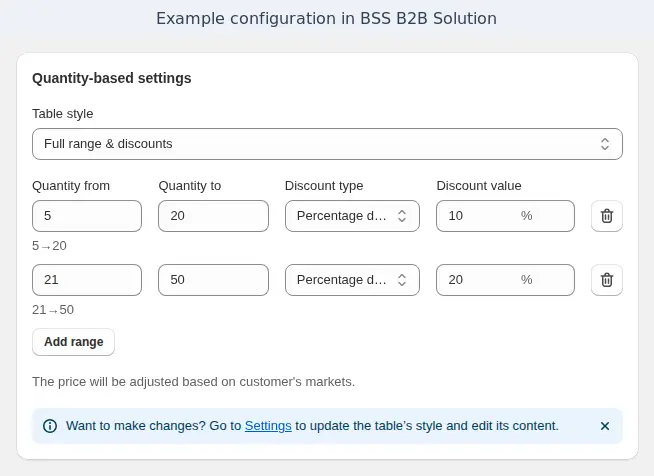Open the Table style dropdown
The width and height of the screenshot is (654, 476).
pos(327,144)
